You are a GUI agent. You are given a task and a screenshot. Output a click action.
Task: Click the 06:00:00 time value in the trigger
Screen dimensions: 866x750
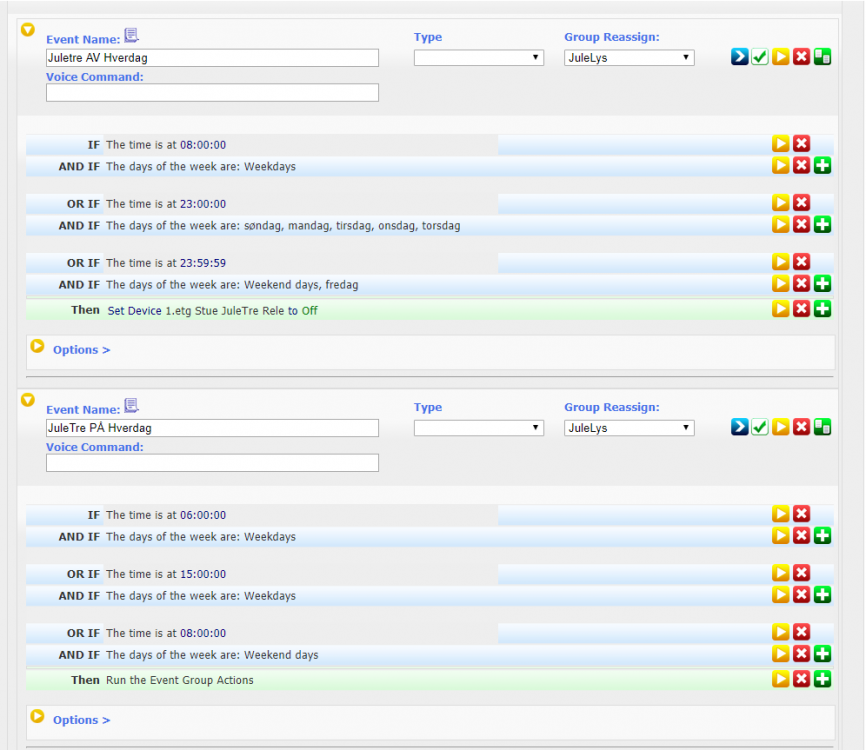coord(203,516)
